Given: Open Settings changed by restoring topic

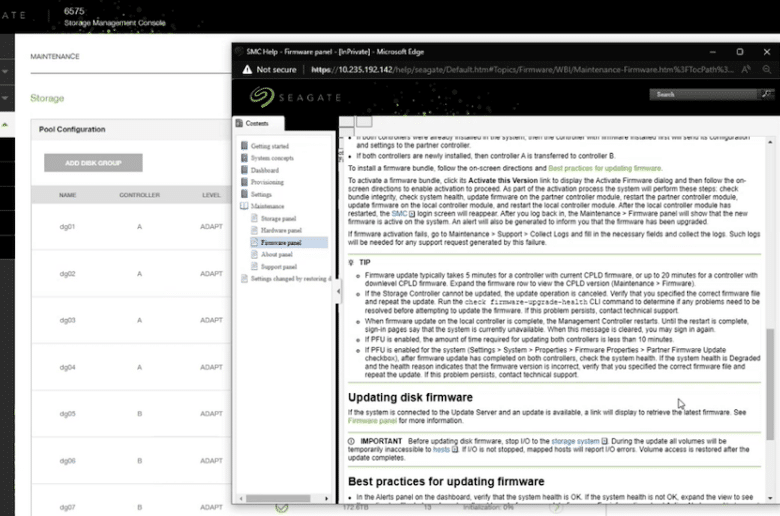Looking at the screenshot, I should pos(291,279).
